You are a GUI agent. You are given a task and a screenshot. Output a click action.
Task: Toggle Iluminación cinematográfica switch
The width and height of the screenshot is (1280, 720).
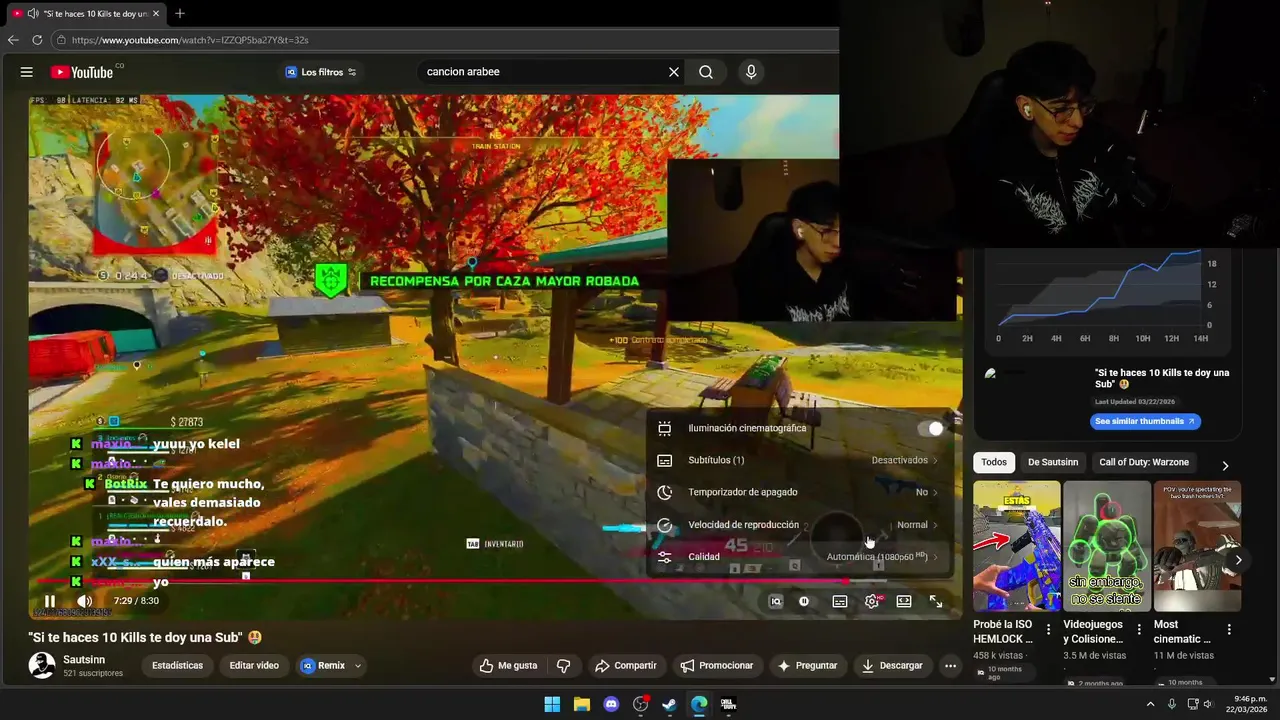pos(929,428)
